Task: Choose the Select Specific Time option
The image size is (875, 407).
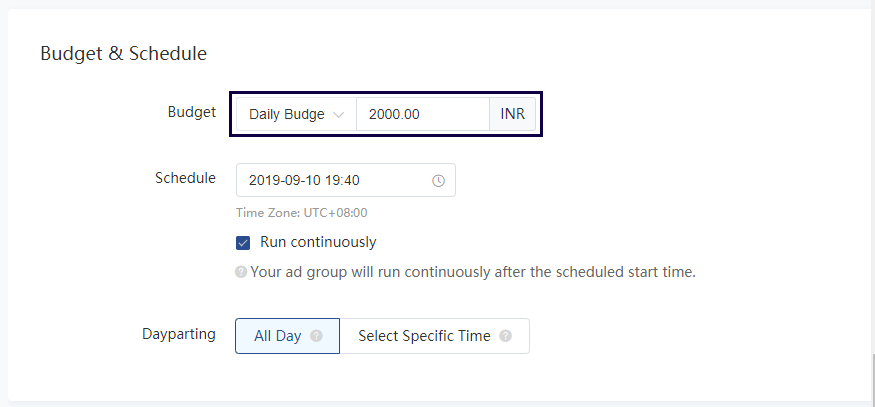Action: pos(424,336)
